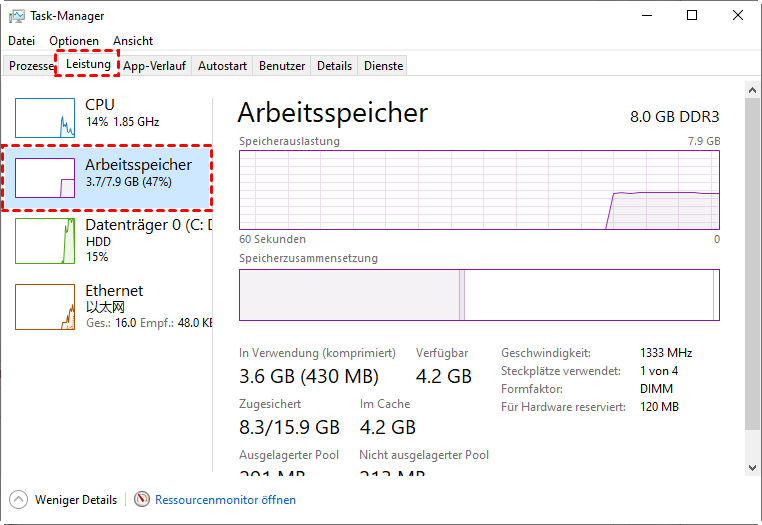Open the Datei menu
The height and width of the screenshot is (525, 762).
tap(22, 41)
